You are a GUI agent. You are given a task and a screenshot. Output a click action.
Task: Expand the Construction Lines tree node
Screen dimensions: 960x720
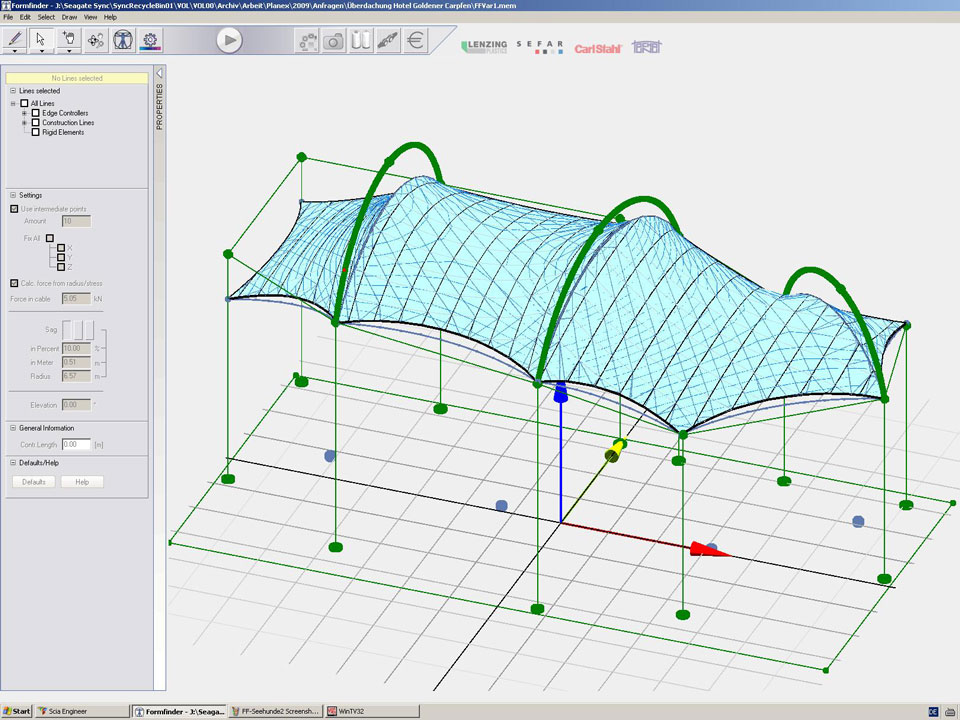pos(25,123)
